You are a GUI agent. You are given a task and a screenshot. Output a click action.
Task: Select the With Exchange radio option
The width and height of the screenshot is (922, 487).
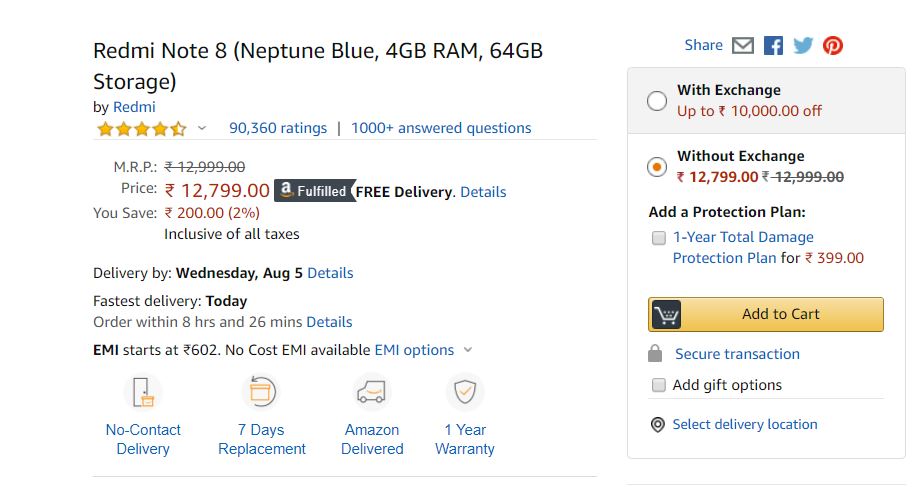pos(657,101)
